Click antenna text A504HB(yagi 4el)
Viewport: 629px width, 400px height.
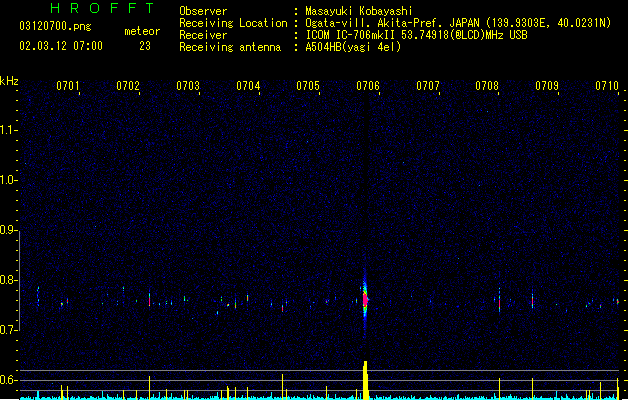click(353, 47)
